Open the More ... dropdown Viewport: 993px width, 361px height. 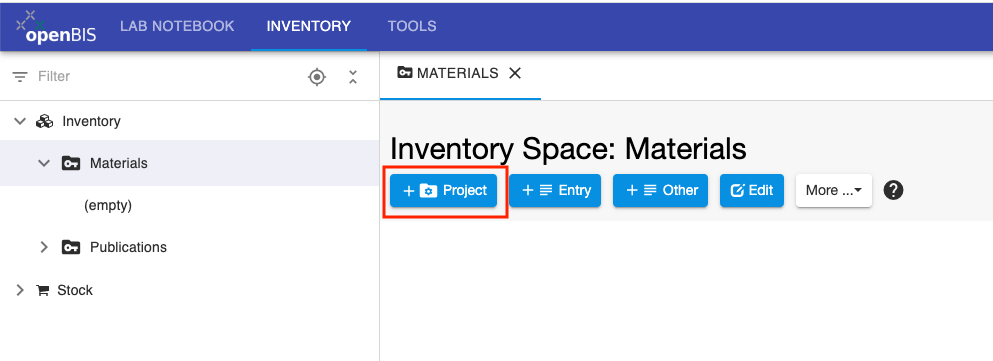pyautogui.click(x=834, y=190)
